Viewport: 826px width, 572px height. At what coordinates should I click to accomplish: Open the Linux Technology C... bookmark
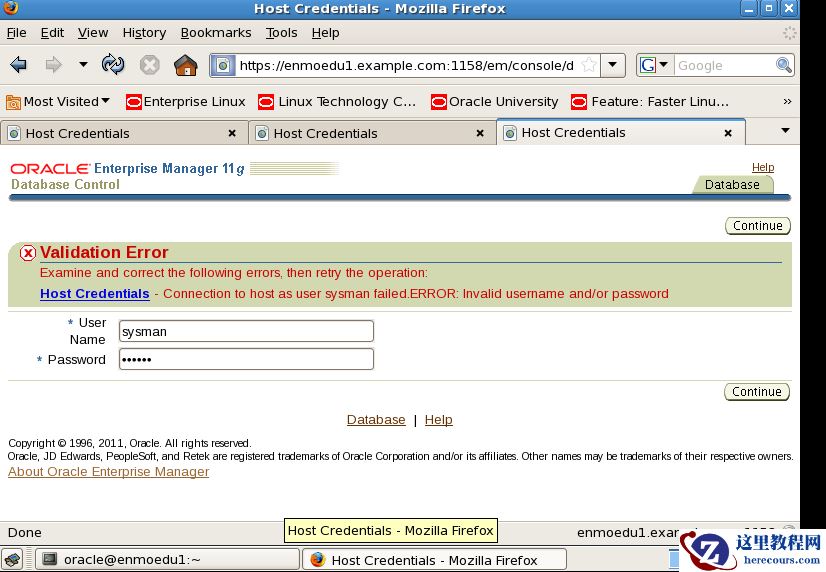(337, 101)
